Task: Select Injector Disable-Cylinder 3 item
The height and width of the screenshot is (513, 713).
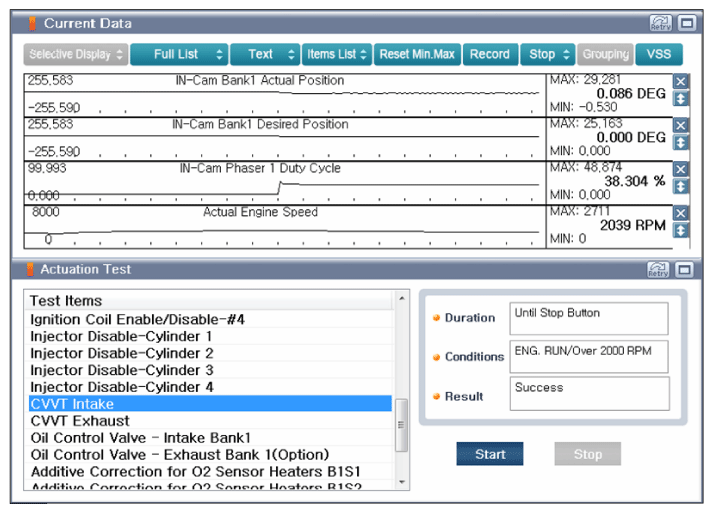Action: 121,370
